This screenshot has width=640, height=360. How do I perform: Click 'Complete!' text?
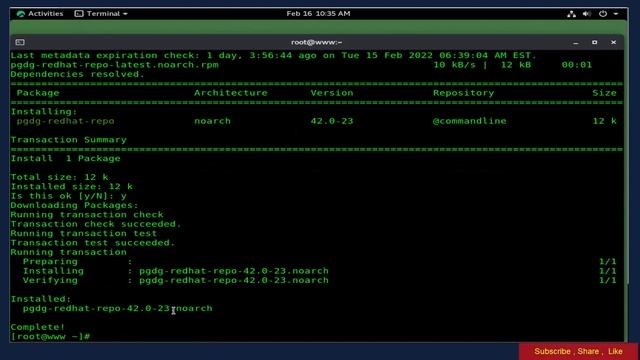click(38, 327)
